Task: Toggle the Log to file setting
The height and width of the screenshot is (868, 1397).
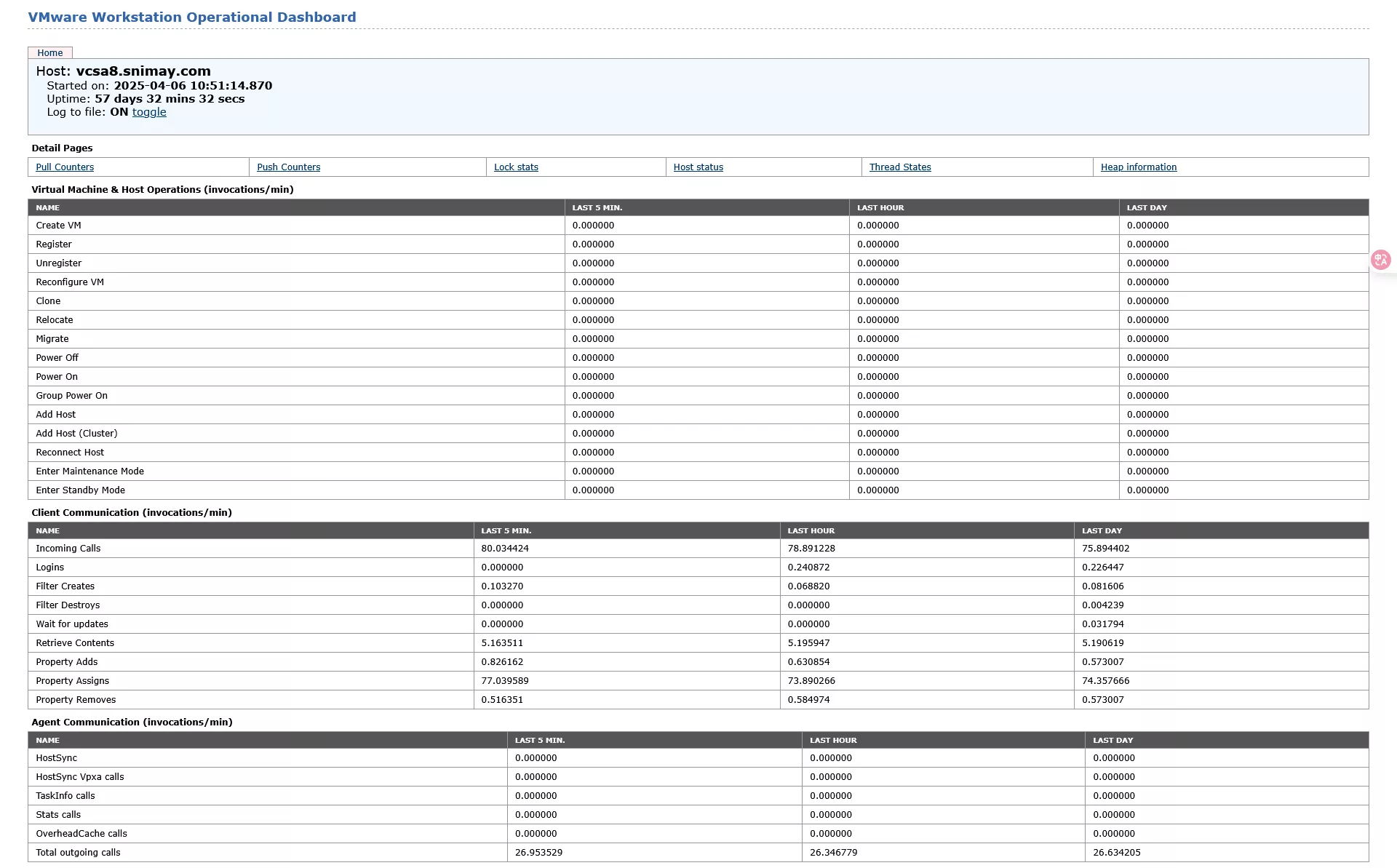Action: coord(149,112)
